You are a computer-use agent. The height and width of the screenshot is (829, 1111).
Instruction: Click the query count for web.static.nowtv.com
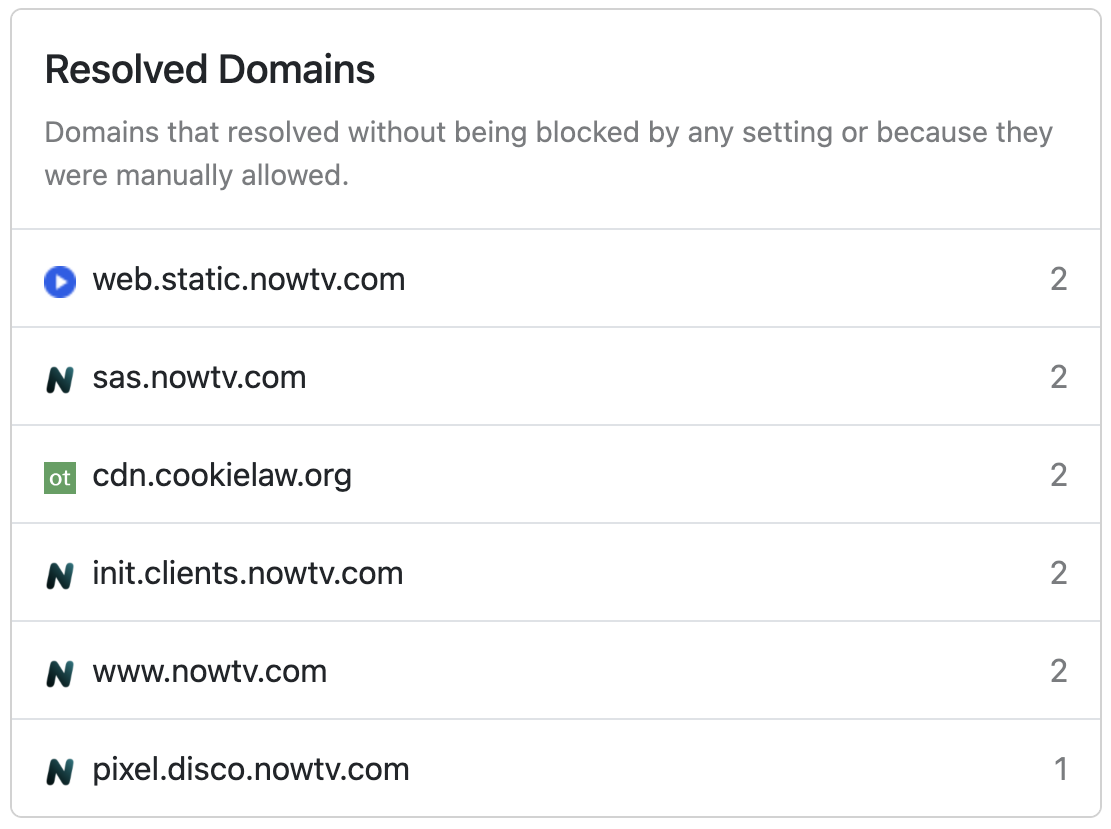click(1059, 279)
